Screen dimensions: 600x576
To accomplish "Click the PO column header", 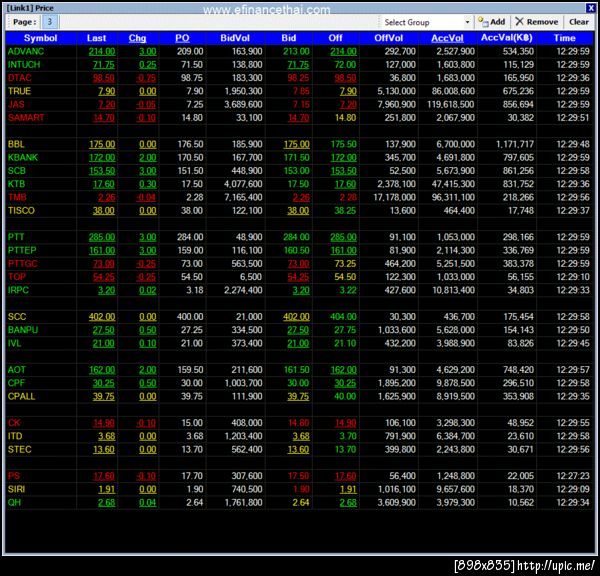I will click(x=182, y=38).
